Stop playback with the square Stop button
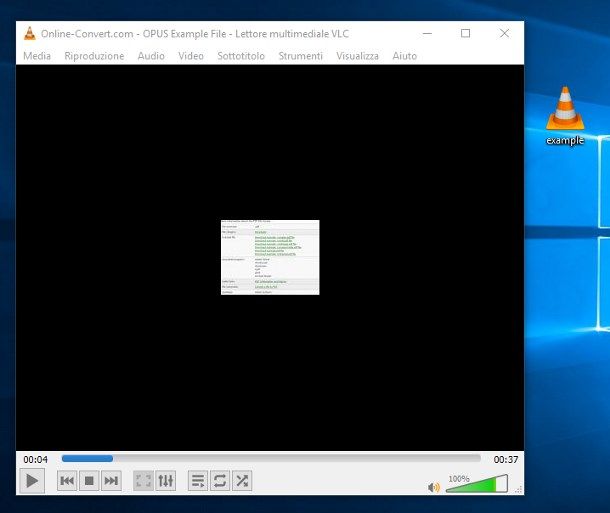 (89, 481)
